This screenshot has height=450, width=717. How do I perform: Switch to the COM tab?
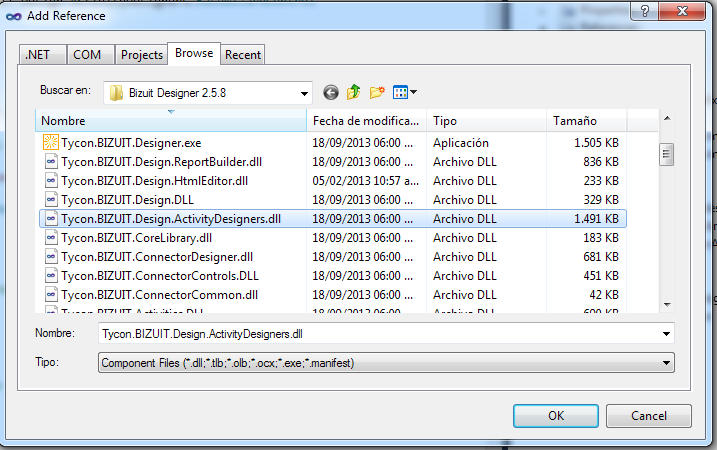pyautogui.click(x=91, y=55)
